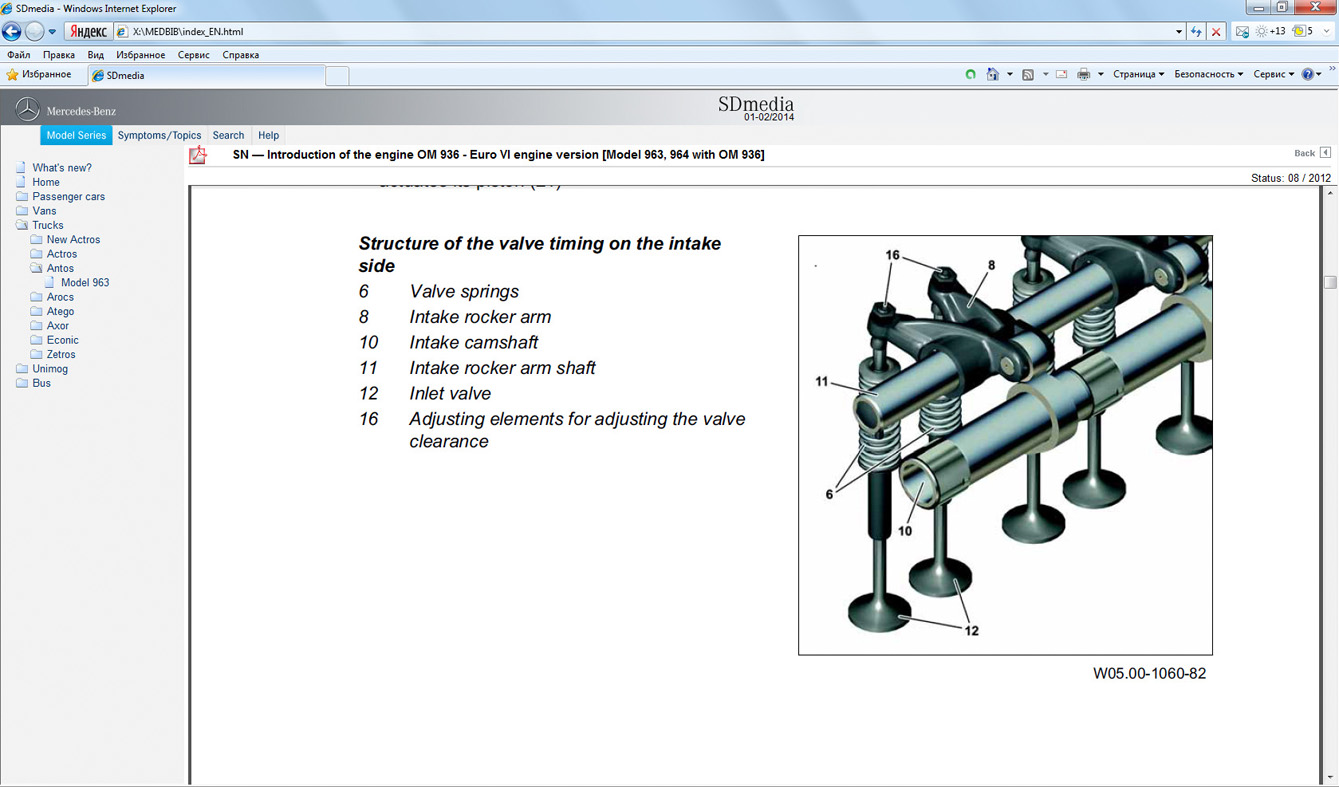The height and width of the screenshot is (787, 1339).
Task: Click the Избранное star favorites button
Action: click(39, 75)
